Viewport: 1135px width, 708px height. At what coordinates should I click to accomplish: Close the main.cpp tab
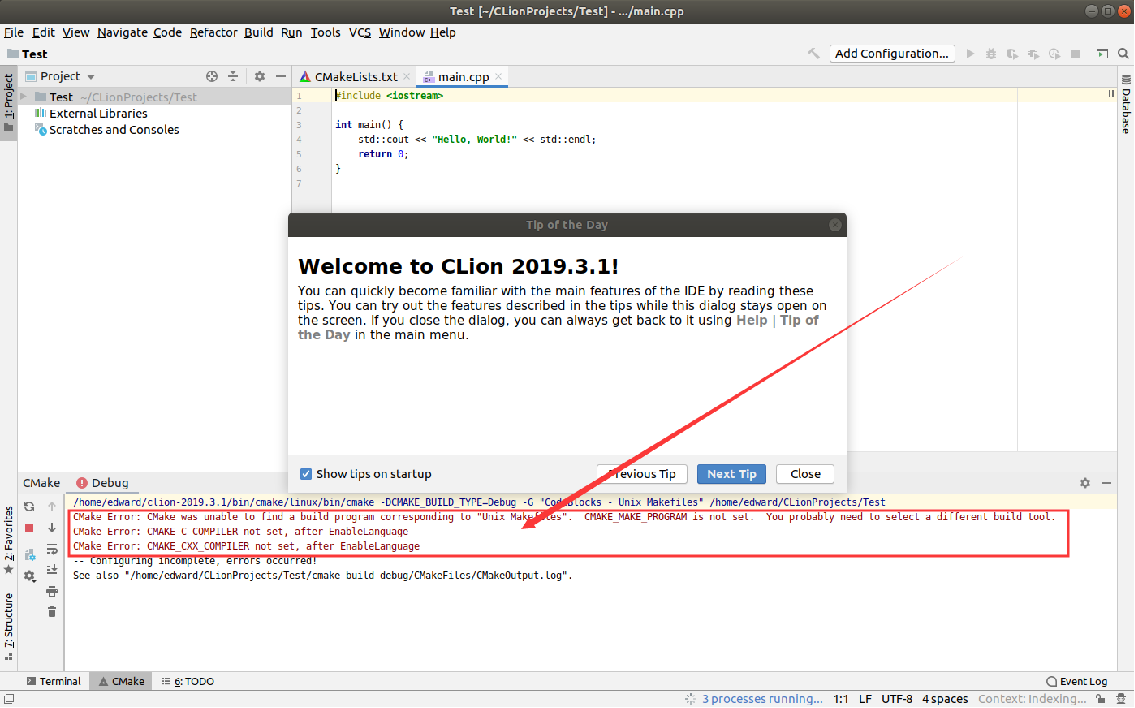pyautogui.click(x=498, y=76)
